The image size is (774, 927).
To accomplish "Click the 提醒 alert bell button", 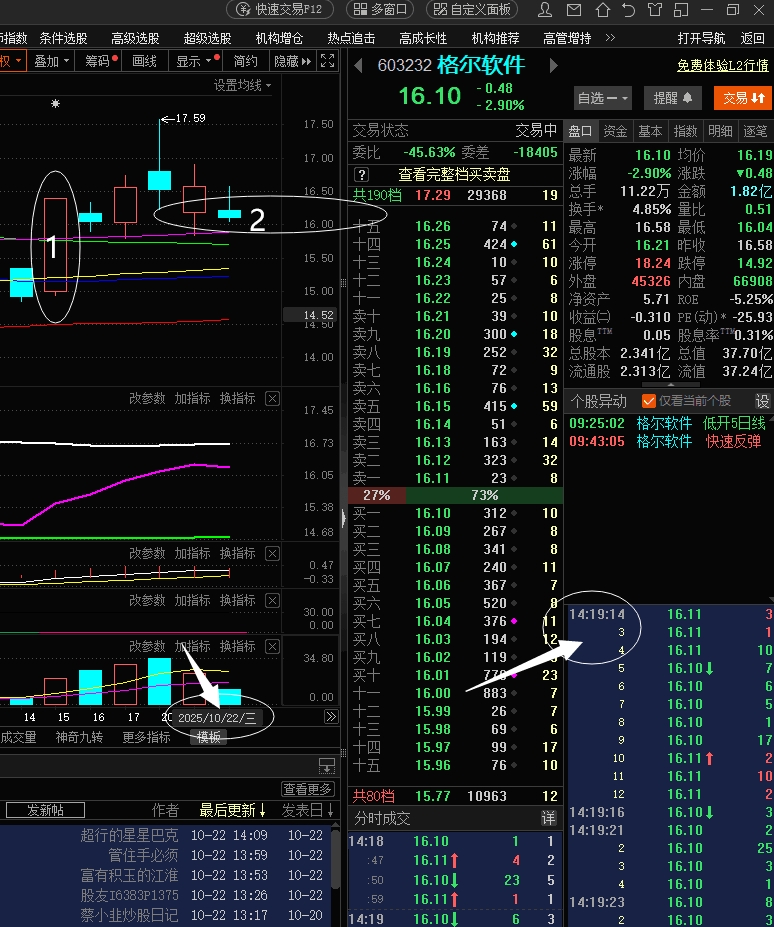I will [673, 98].
